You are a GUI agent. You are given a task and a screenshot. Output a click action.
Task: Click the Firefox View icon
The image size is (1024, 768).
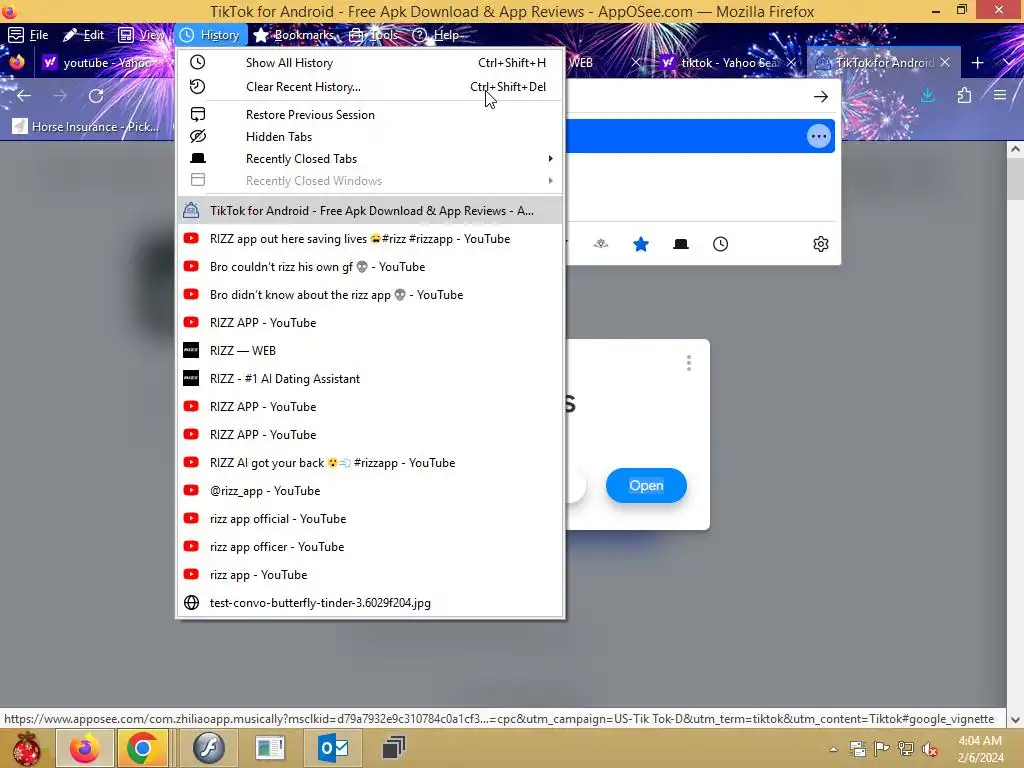[17, 63]
